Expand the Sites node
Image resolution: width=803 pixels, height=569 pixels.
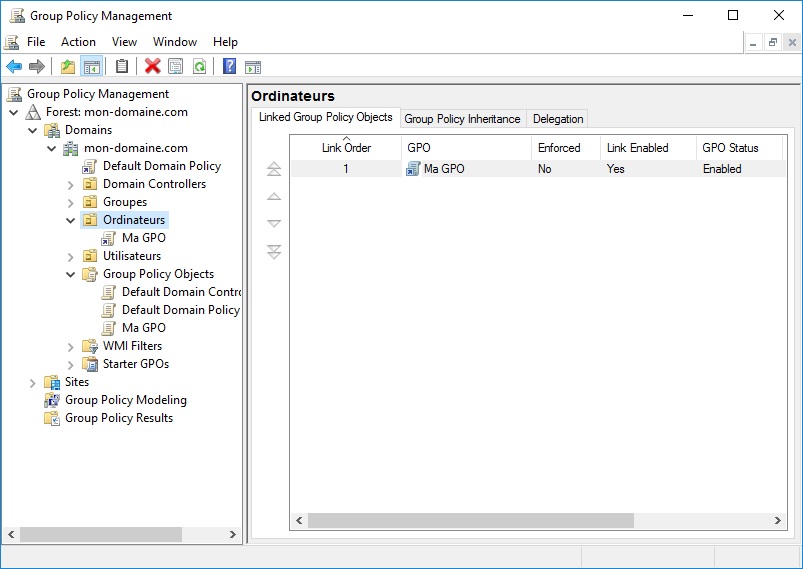[33, 383]
